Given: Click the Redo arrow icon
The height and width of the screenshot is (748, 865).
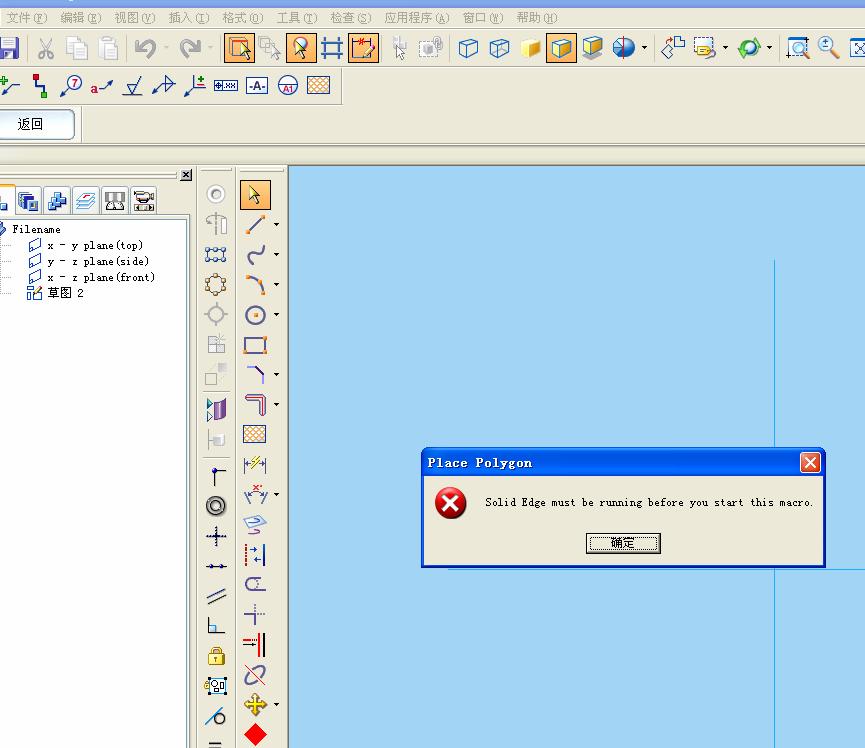Looking at the screenshot, I should [190, 48].
